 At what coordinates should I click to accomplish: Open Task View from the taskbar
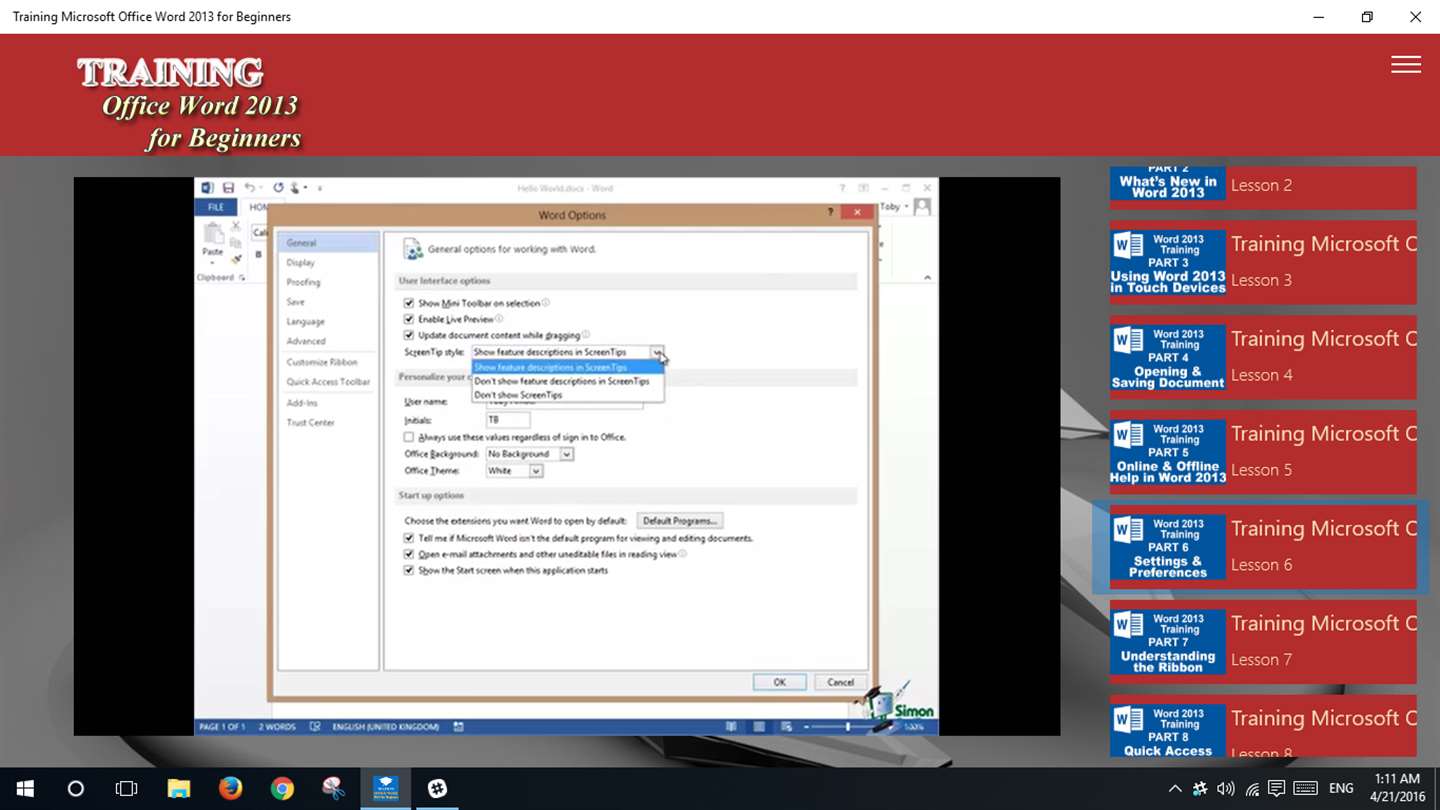click(x=126, y=789)
